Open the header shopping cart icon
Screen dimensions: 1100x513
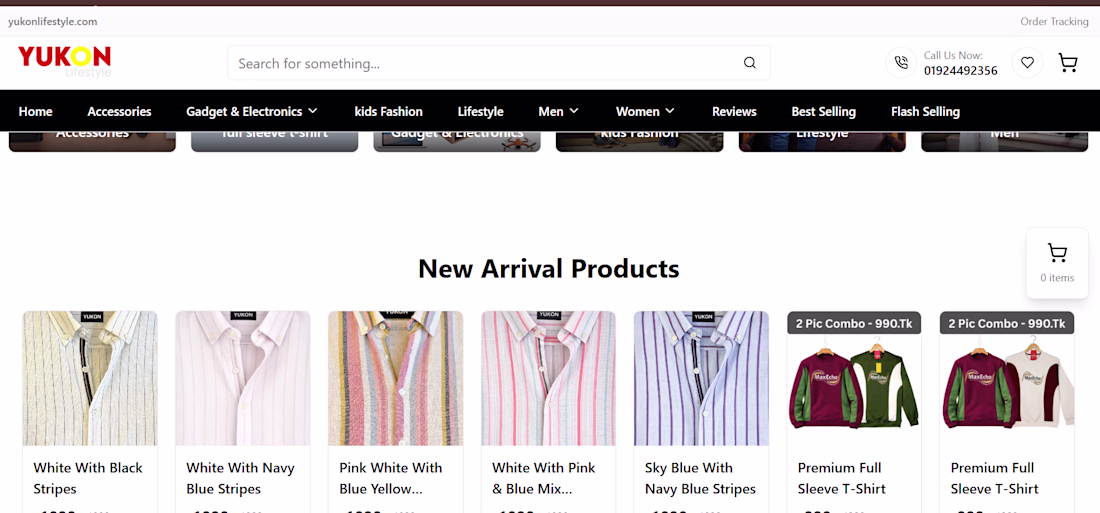coord(1068,63)
